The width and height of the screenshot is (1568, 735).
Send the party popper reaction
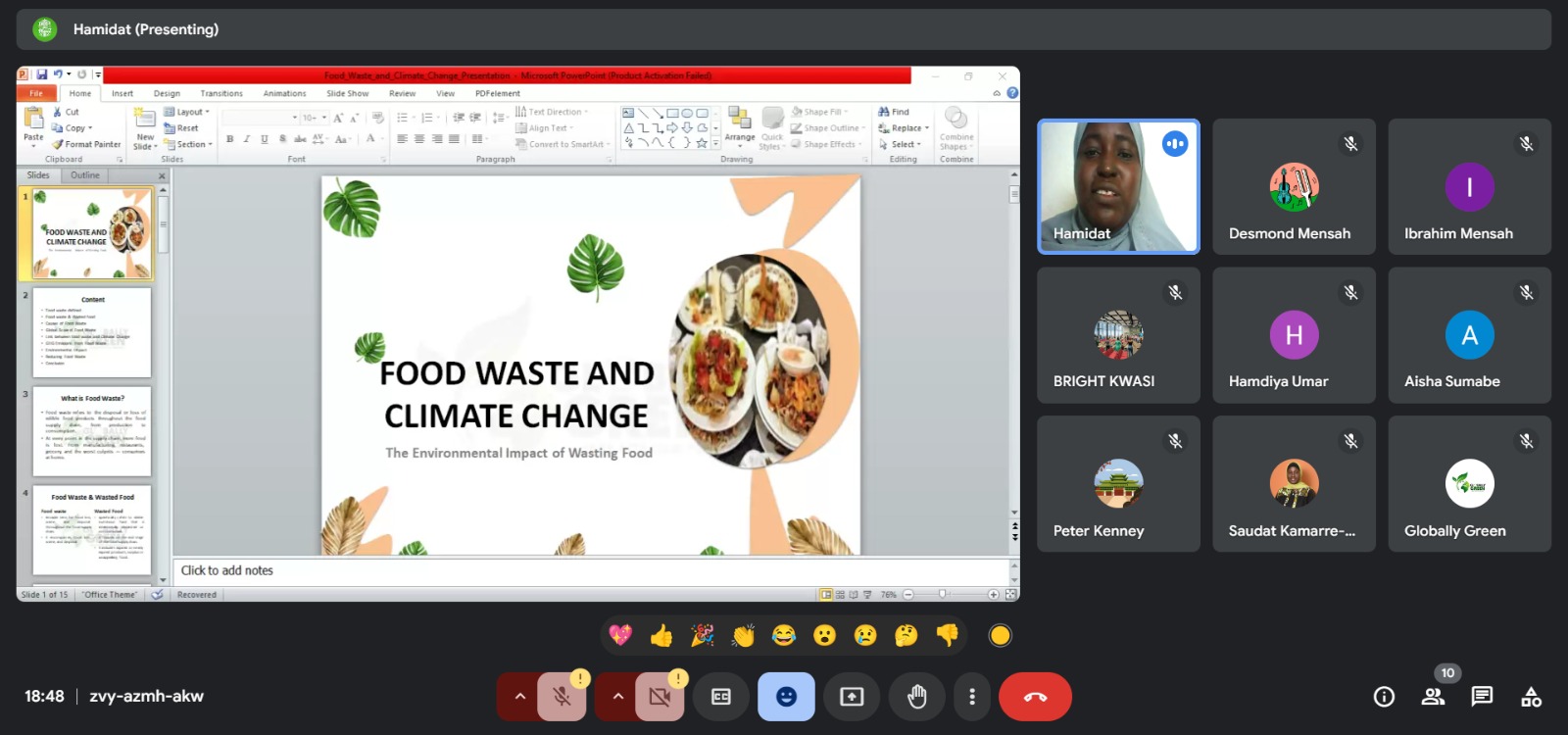703,636
